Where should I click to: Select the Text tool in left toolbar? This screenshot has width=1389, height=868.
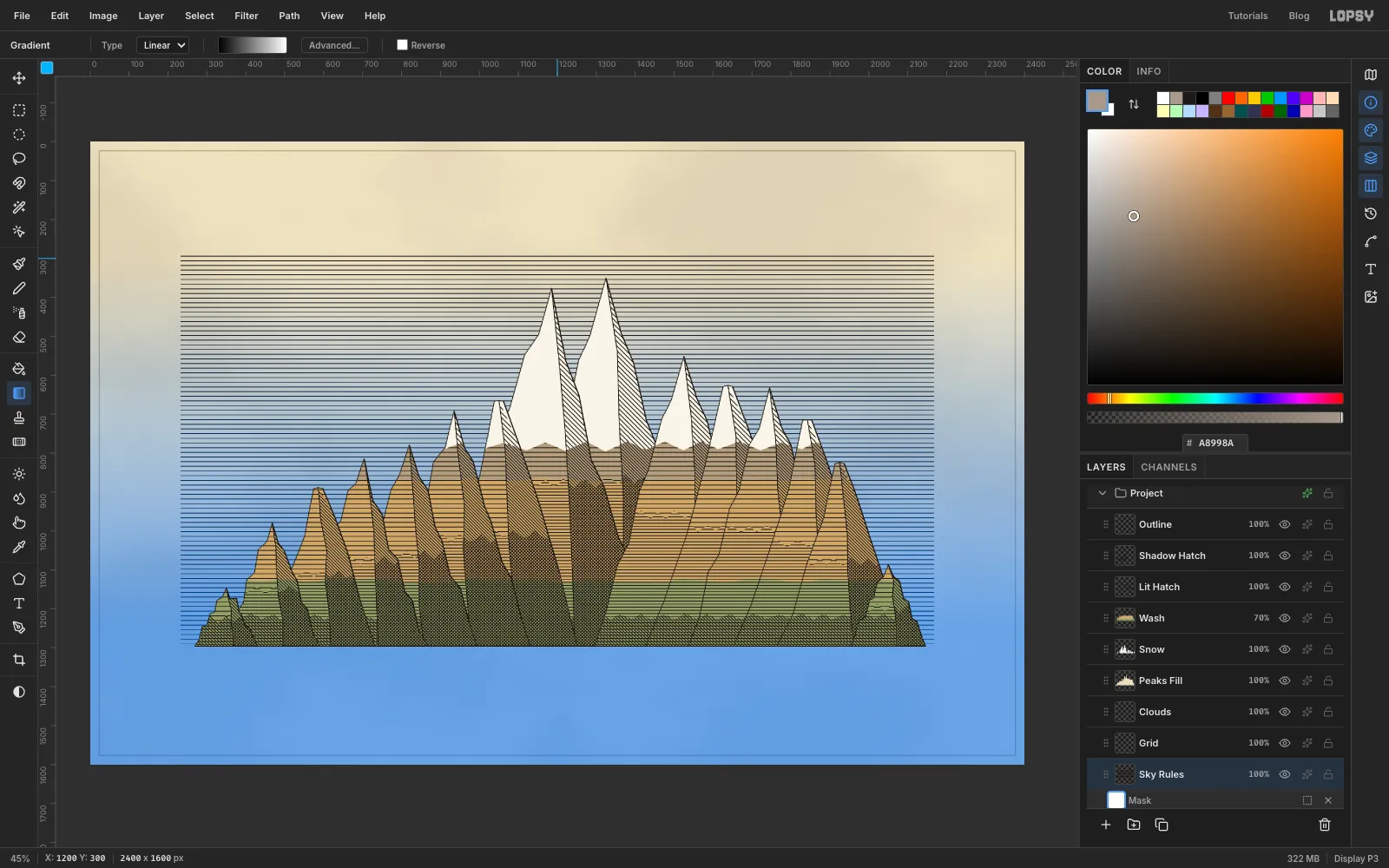(19, 603)
